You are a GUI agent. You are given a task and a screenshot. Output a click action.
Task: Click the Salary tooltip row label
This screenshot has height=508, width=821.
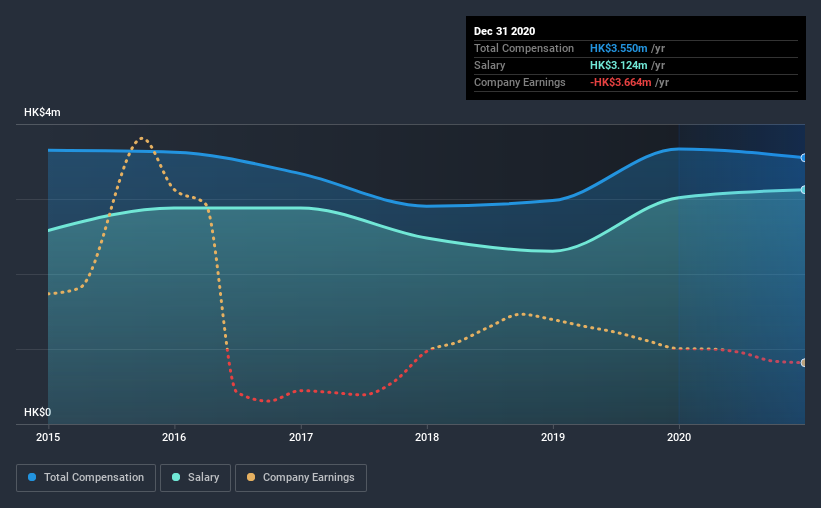point(490,65)
